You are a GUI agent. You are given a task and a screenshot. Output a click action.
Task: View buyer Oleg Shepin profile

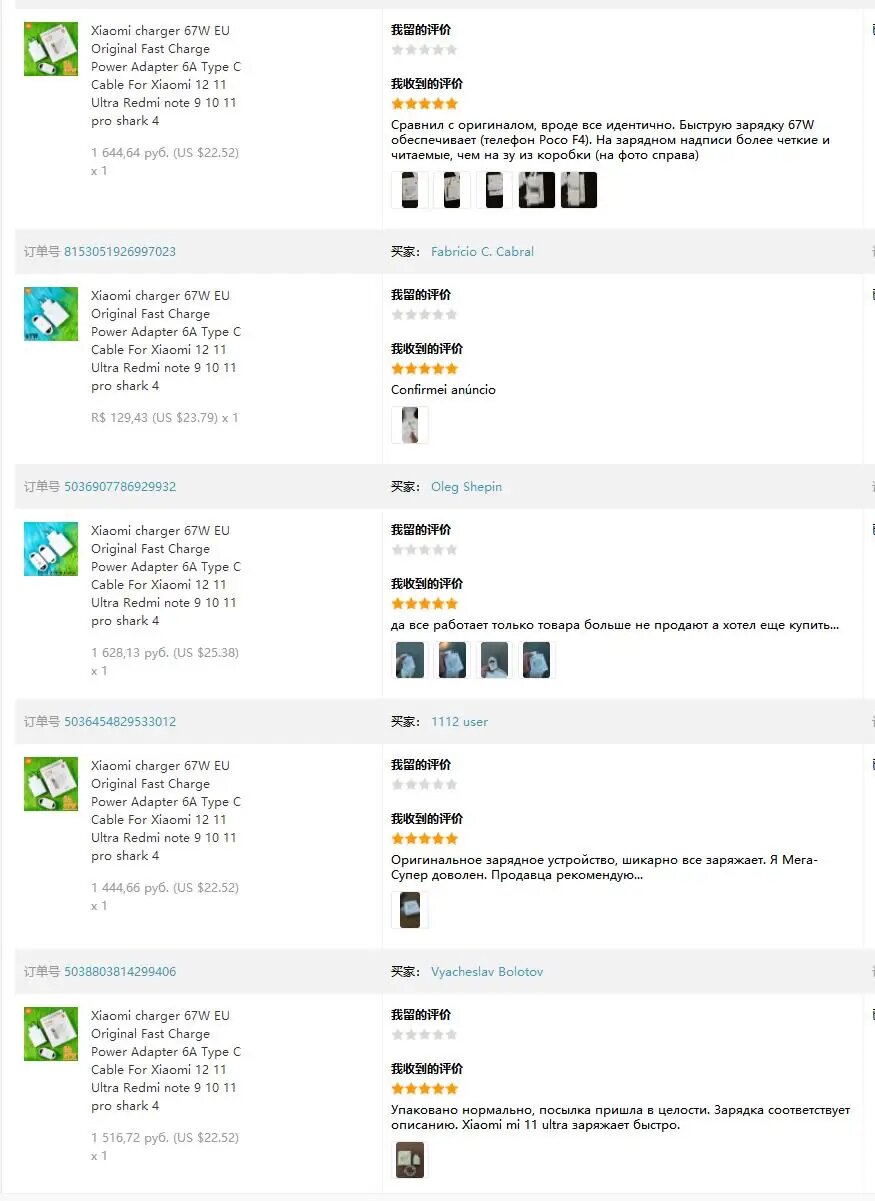[466, 487]
